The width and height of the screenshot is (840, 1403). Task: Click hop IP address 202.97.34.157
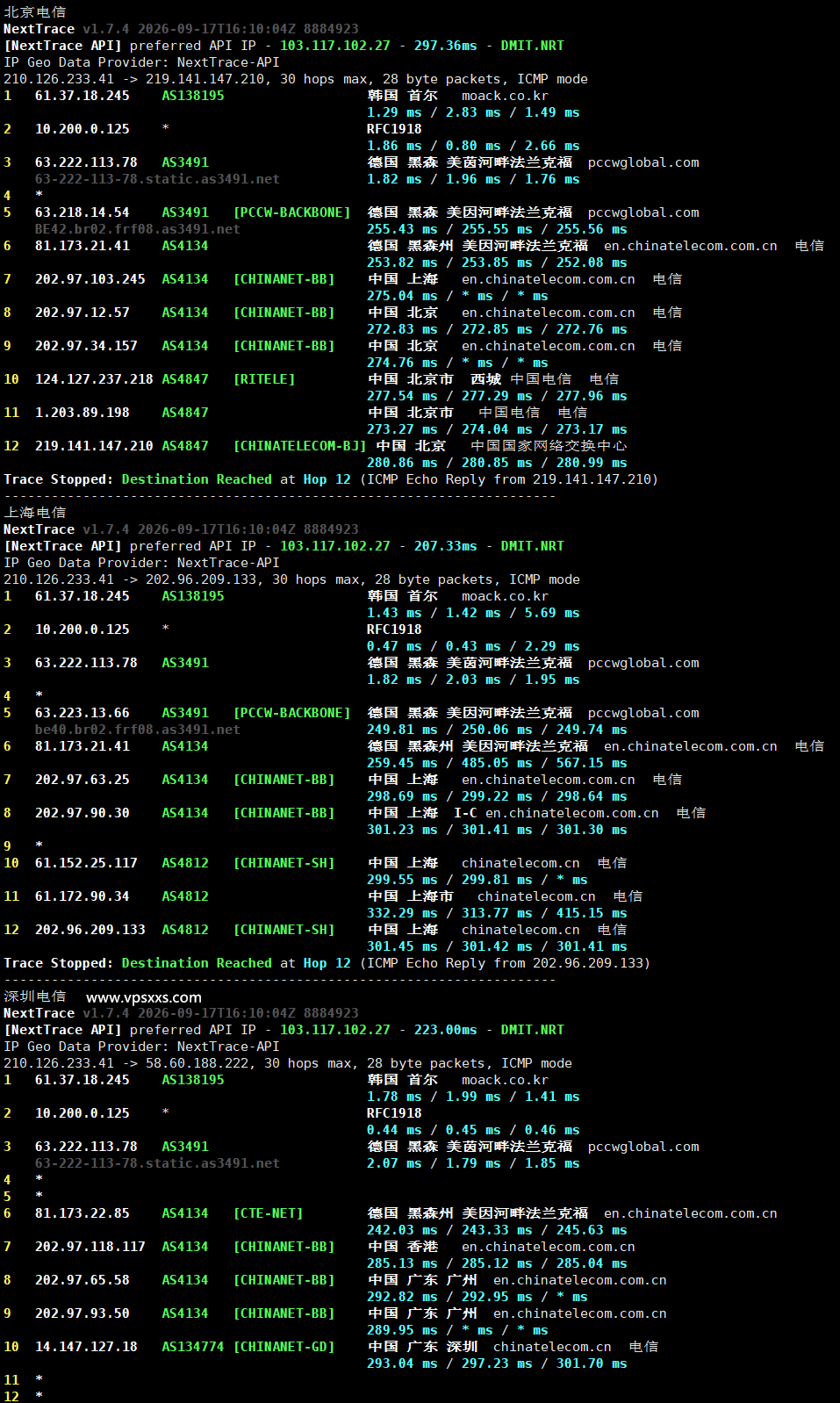point(86,346)
